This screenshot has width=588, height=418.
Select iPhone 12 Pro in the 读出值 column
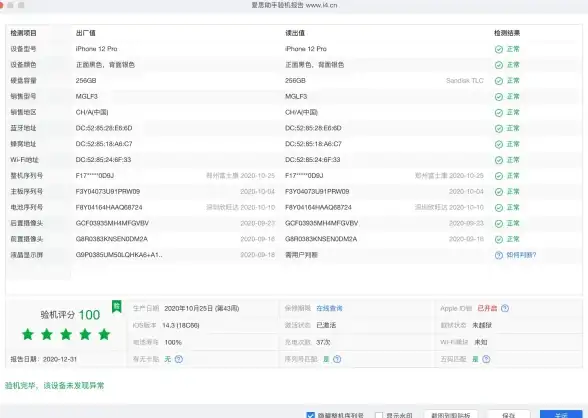pos(306,49)
